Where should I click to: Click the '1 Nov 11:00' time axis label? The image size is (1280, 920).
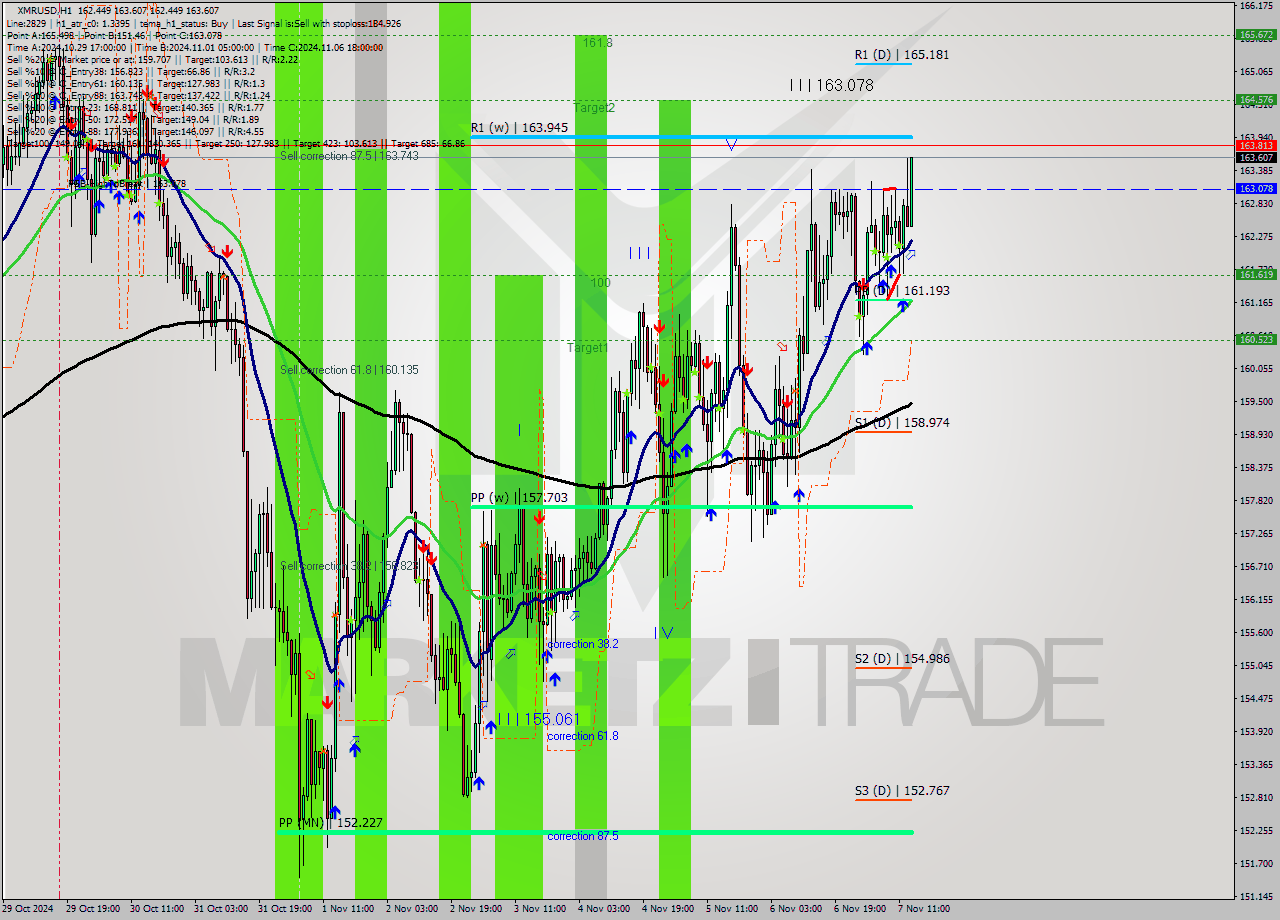pos(350,909)
